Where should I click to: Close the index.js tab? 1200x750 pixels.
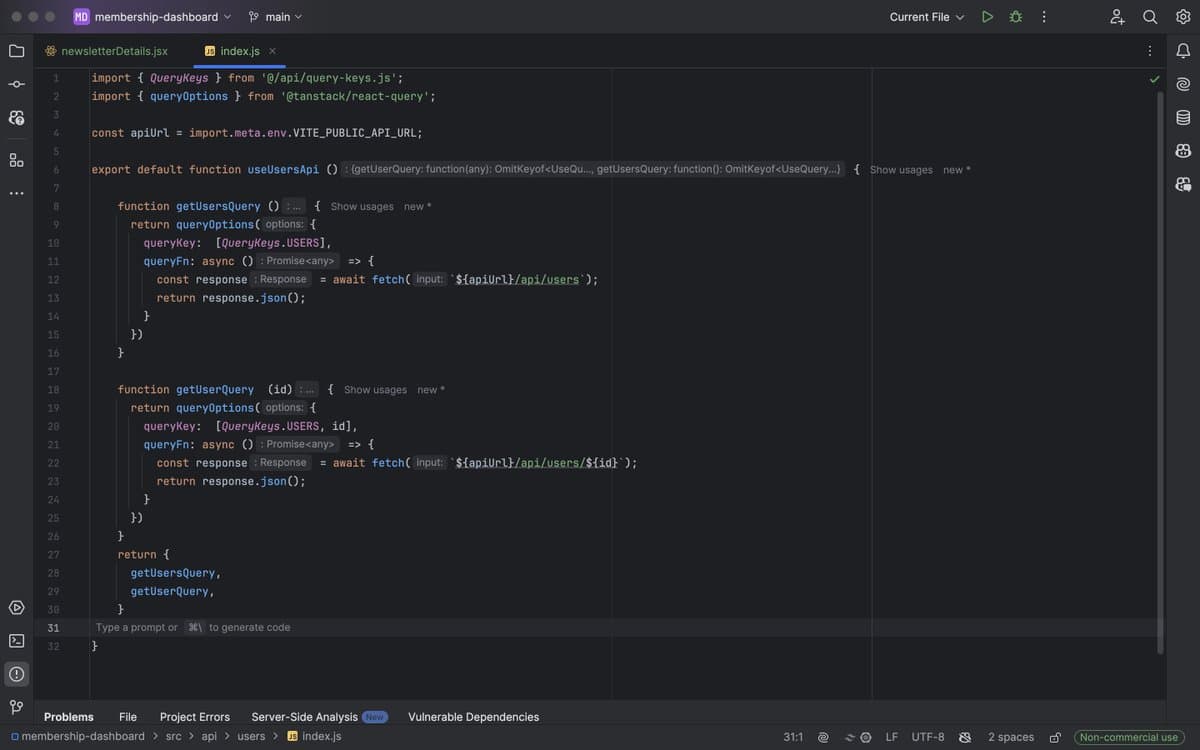tap(272, 51)
